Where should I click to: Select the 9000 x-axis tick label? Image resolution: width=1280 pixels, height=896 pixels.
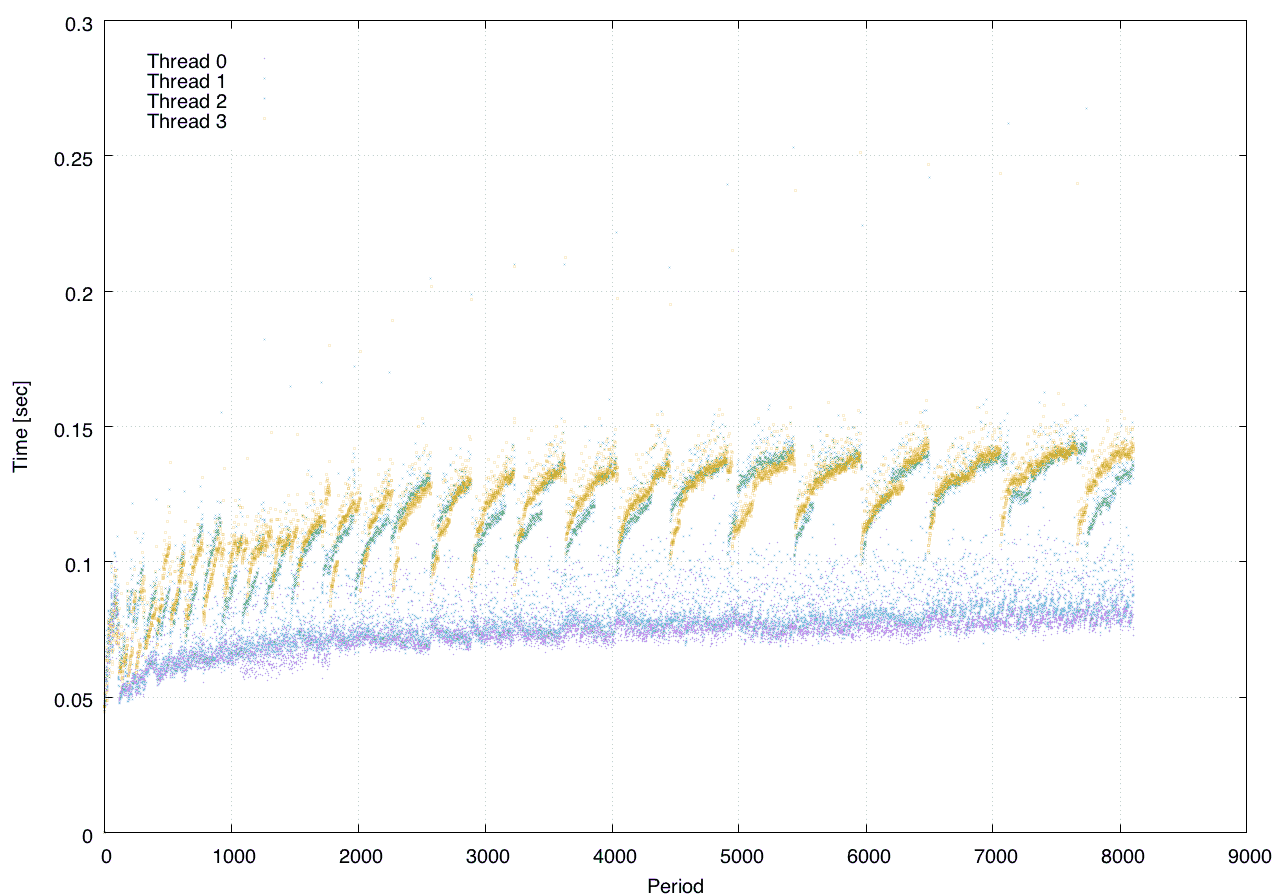tap(1245, 857)
